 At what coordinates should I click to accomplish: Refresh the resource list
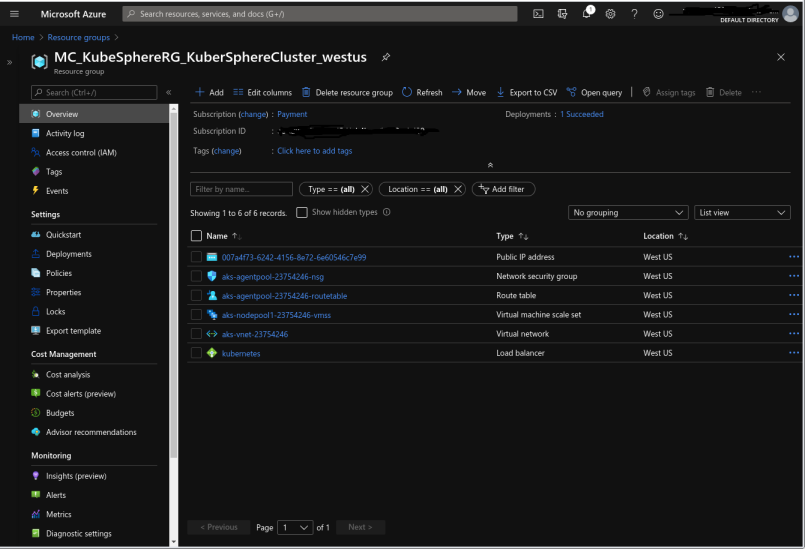[422, 92]
